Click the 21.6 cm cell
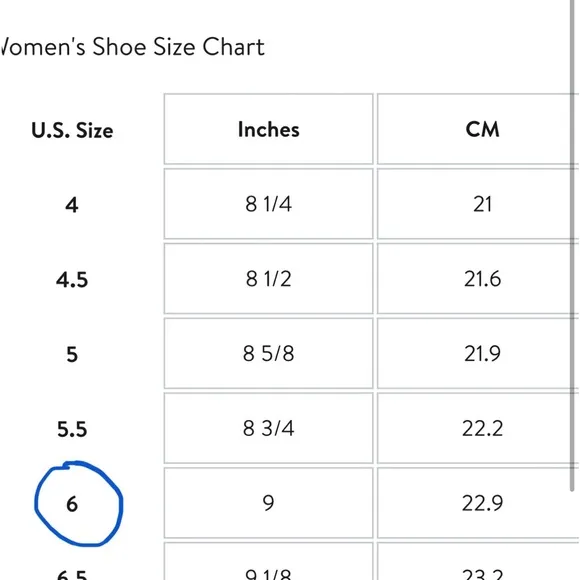 coord(478,278)
